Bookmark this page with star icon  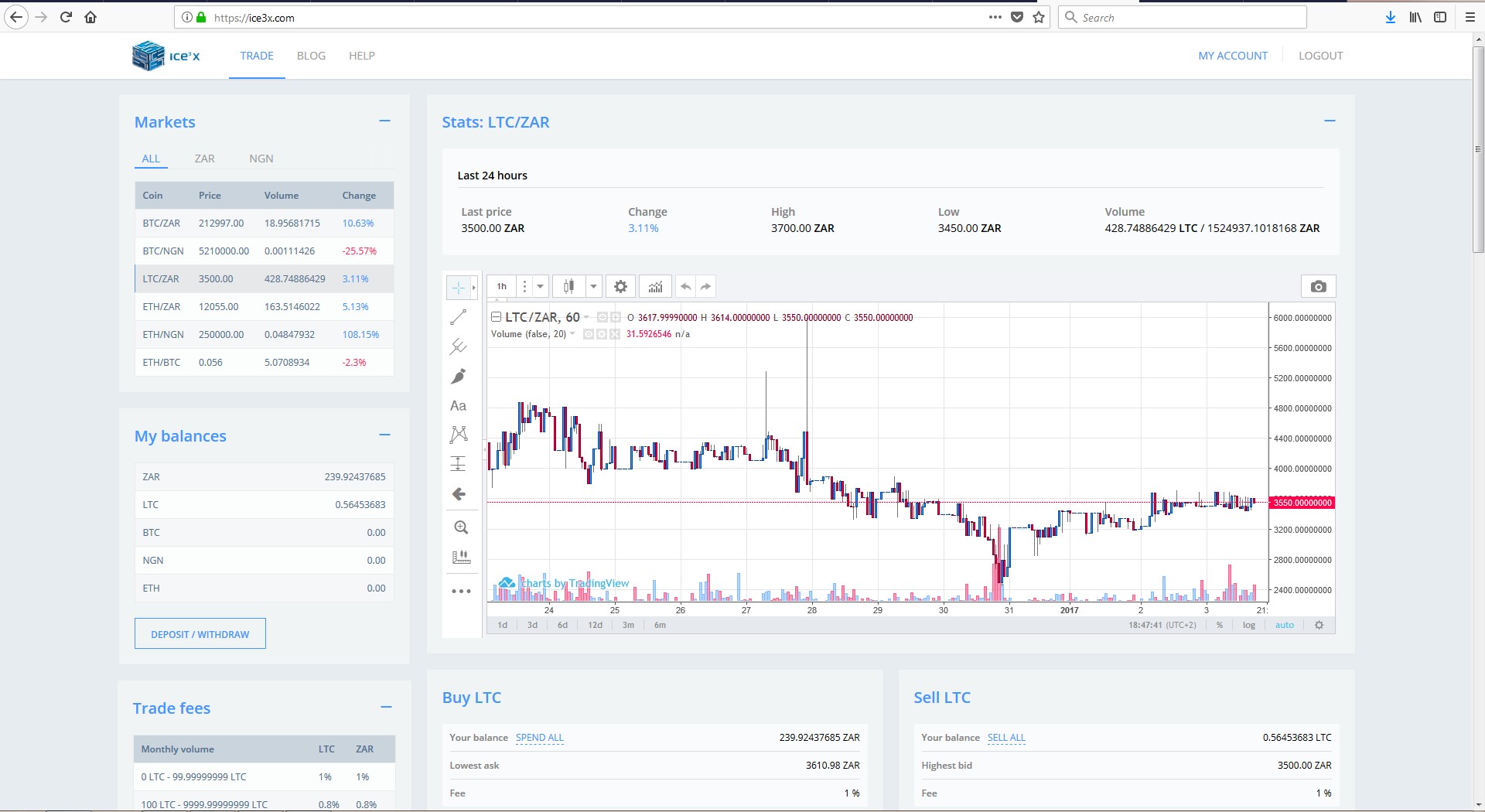pos(1039,17)
